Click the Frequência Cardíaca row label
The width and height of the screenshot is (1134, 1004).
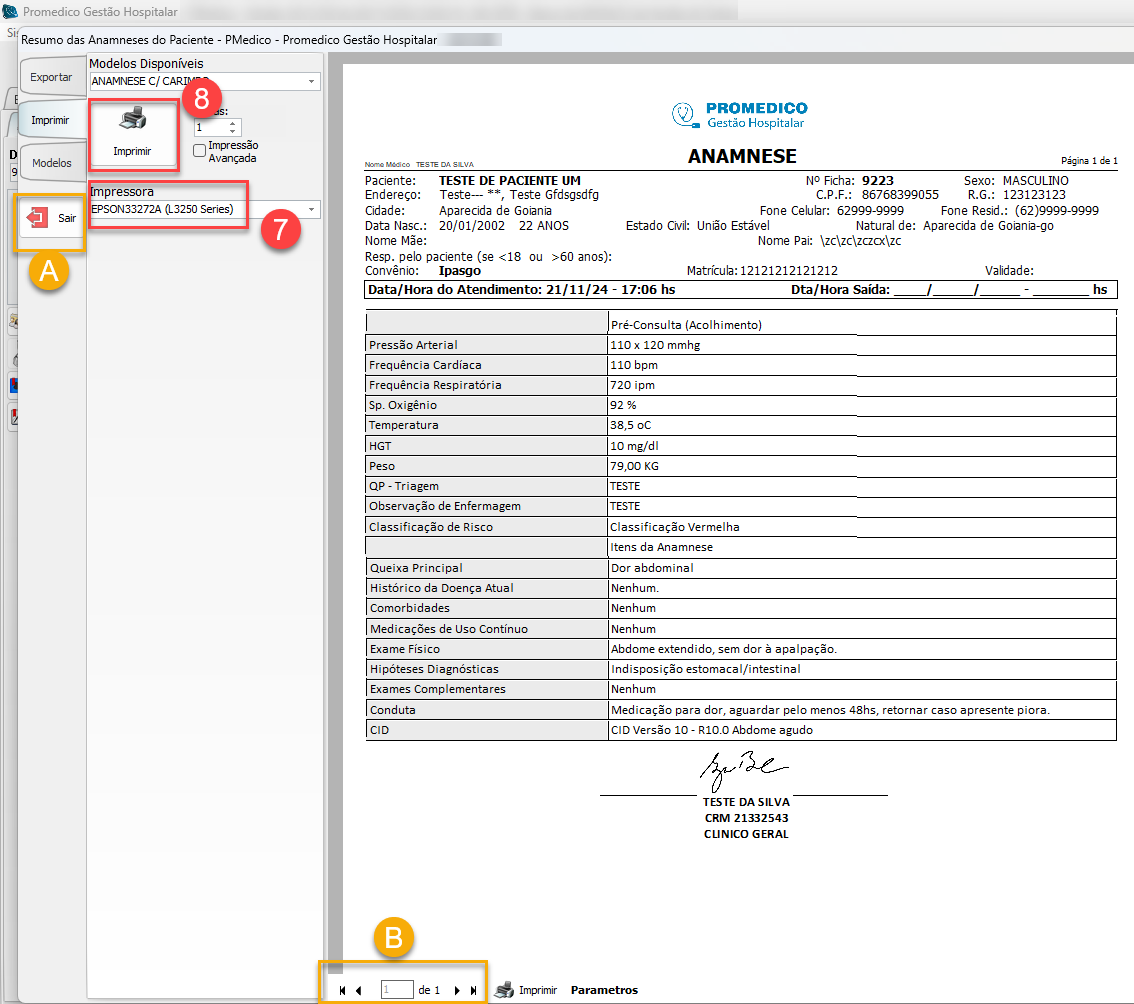[425, 365]
